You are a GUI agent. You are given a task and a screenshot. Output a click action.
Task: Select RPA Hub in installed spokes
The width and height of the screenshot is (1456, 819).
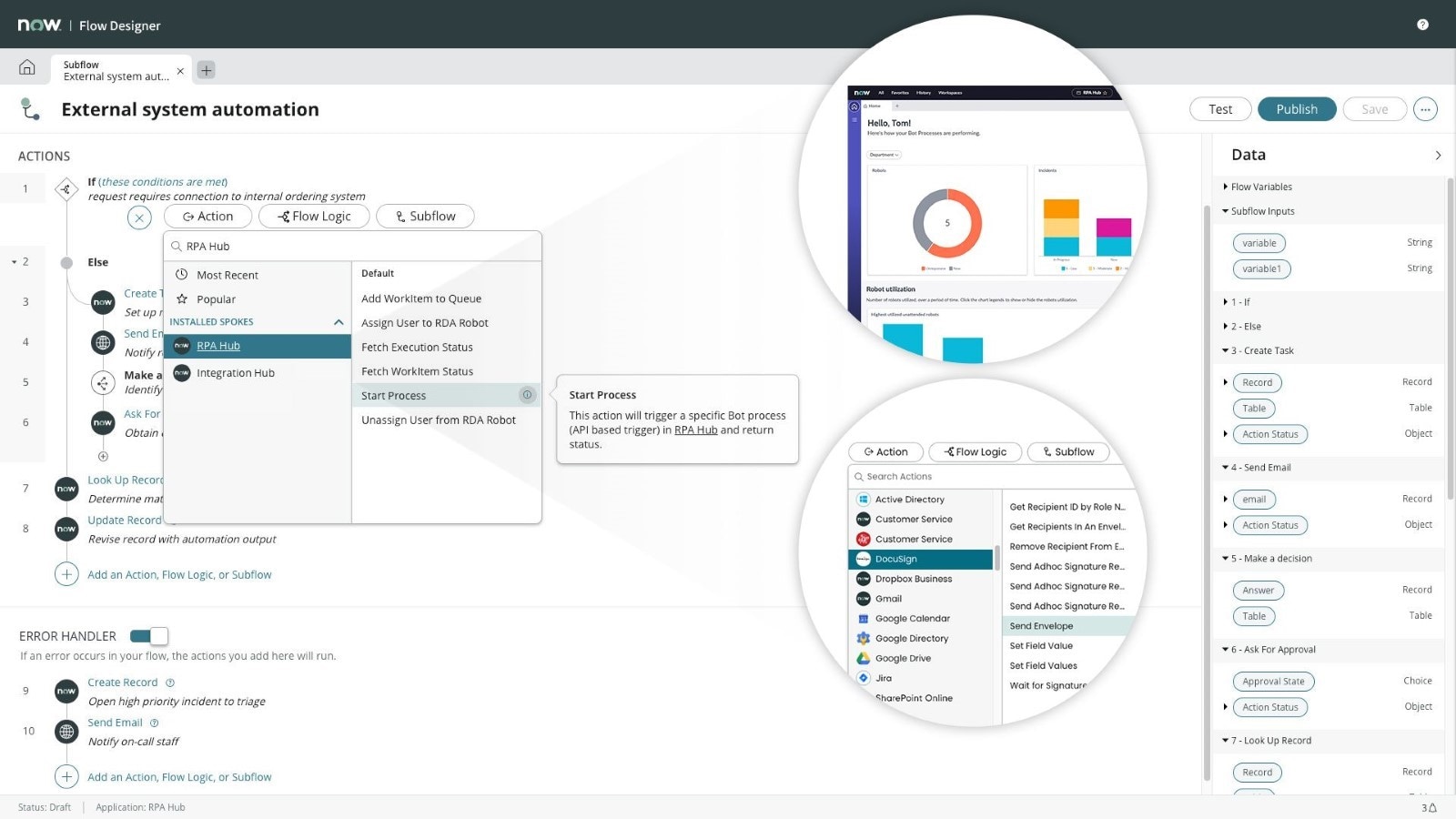(x=258, y=346)
